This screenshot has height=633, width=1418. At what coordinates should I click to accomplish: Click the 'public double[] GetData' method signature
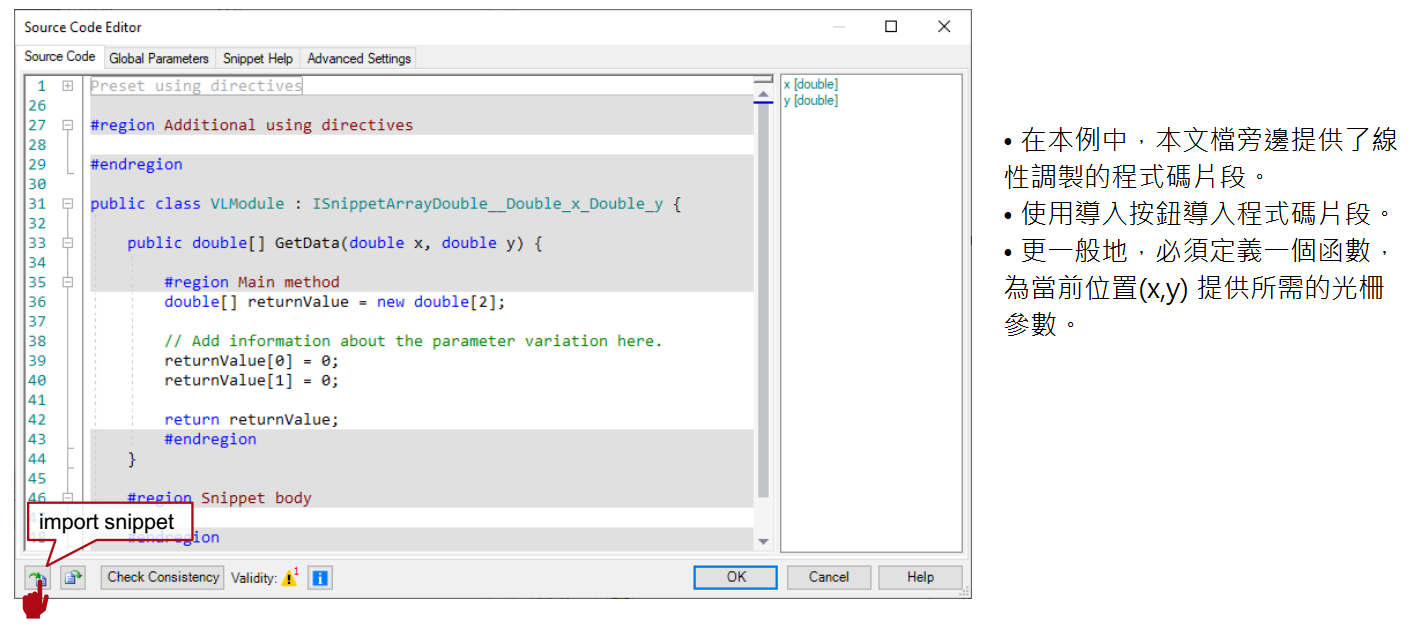pyautogui.click(x=335, y=243)
